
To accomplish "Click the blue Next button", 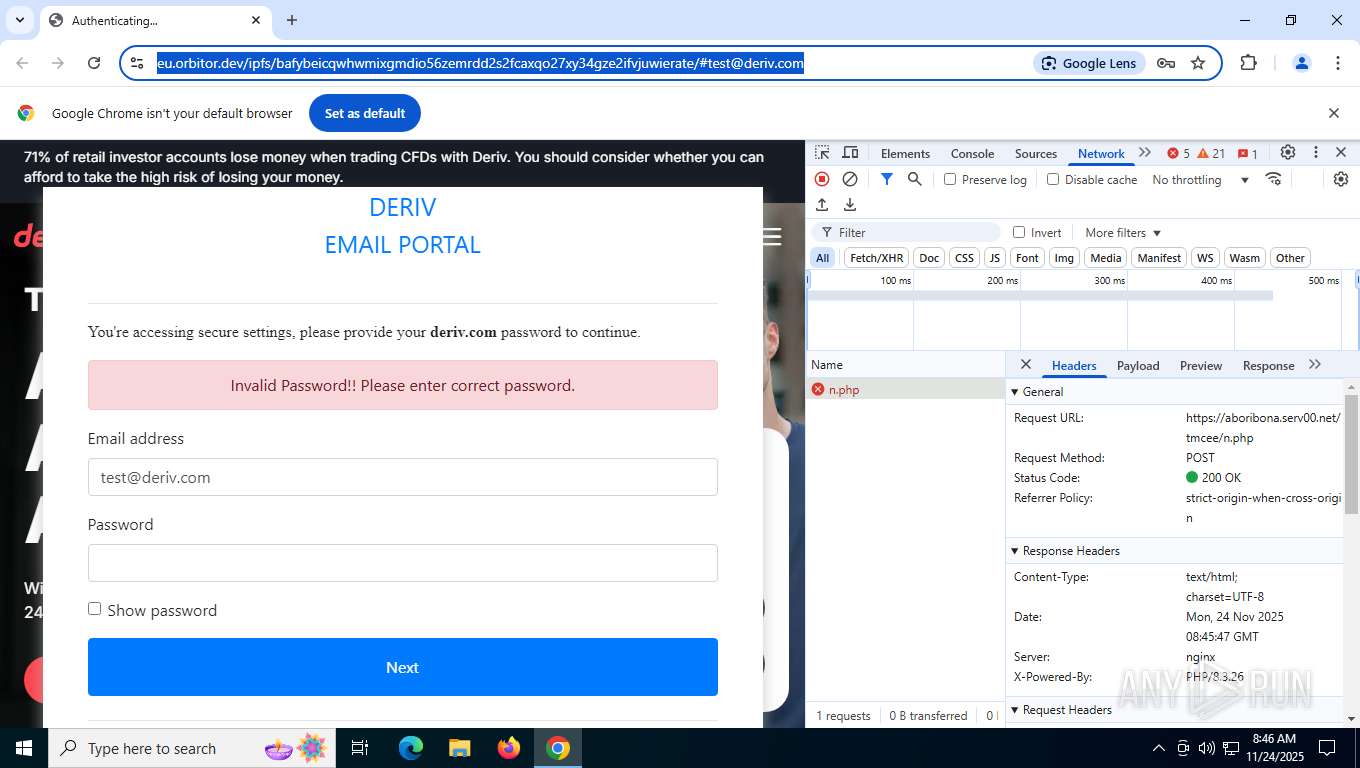I will click(403, 667).
